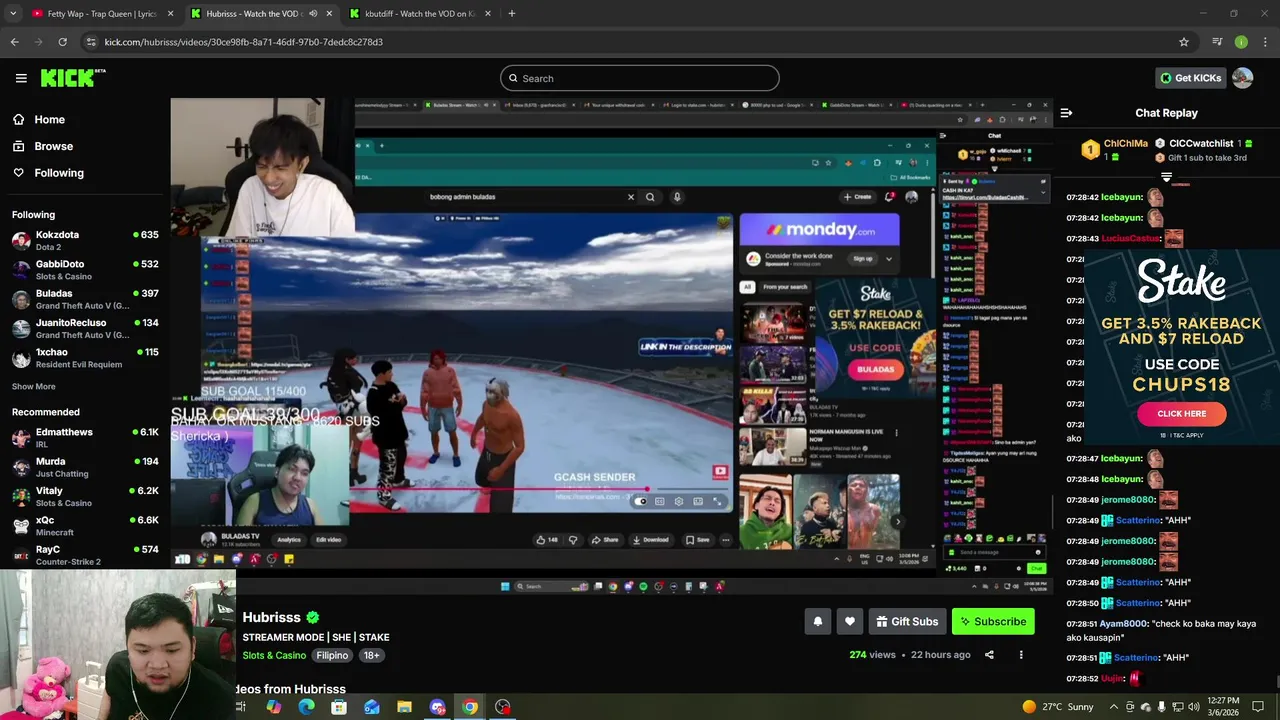Mute the Hubrisss tab audio icon
The width and height of the screenshot is (1280, 720).
(x=313, y=14)
